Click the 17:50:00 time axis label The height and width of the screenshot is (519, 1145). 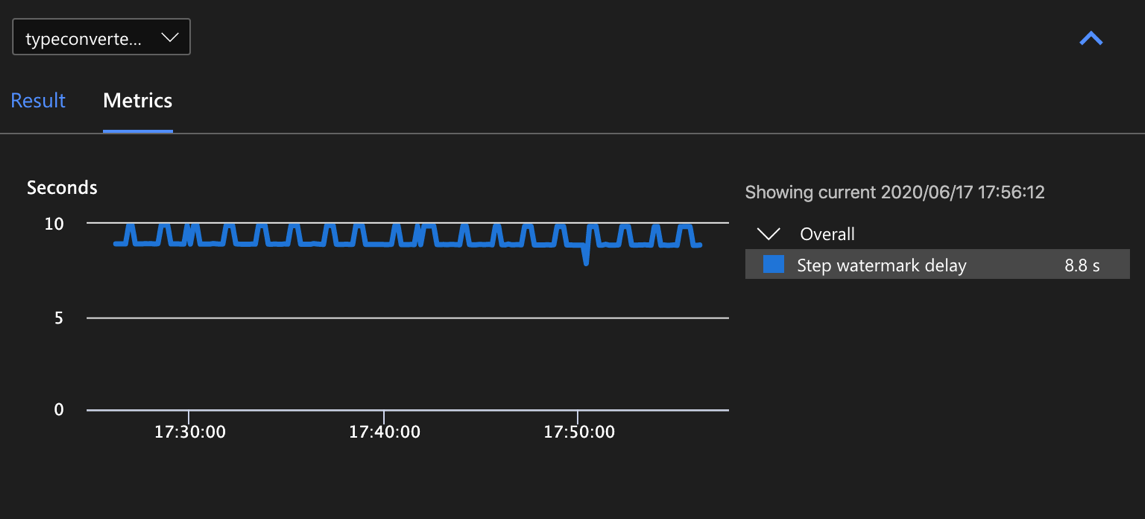[579, 432]
